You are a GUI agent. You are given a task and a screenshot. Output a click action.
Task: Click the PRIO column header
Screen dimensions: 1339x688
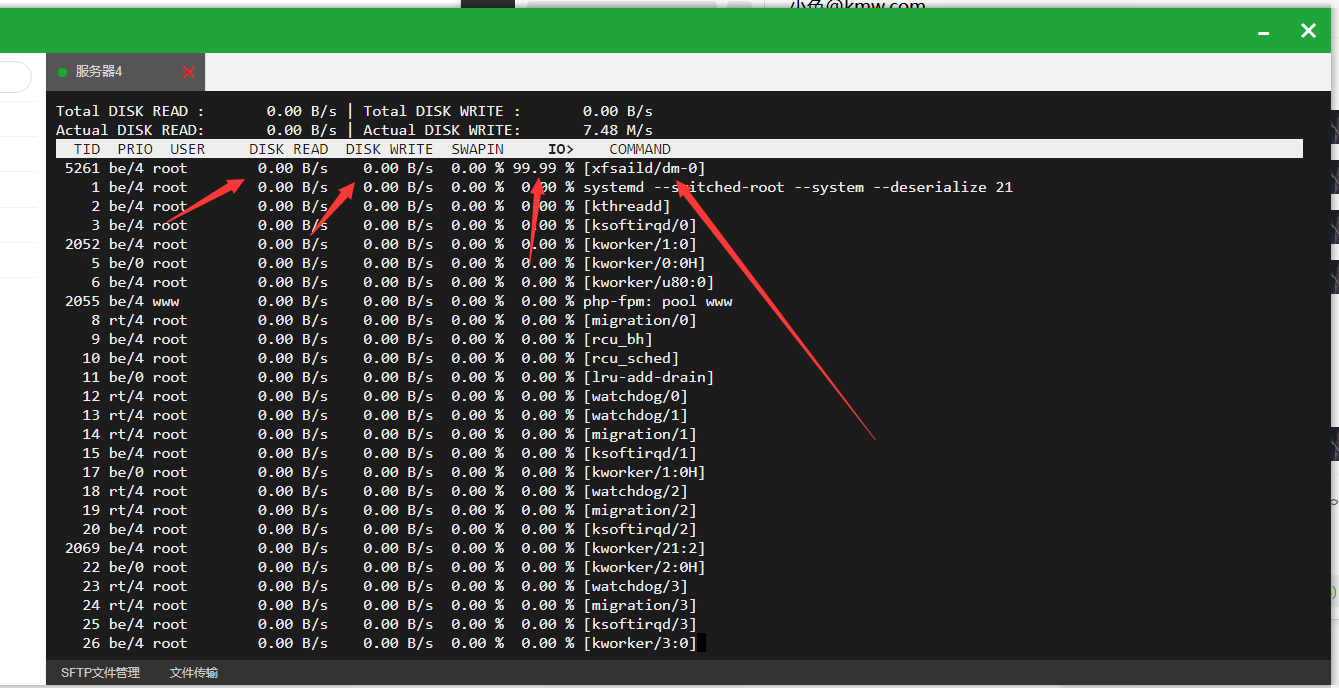pyautogui.click(x=135, y=149)
